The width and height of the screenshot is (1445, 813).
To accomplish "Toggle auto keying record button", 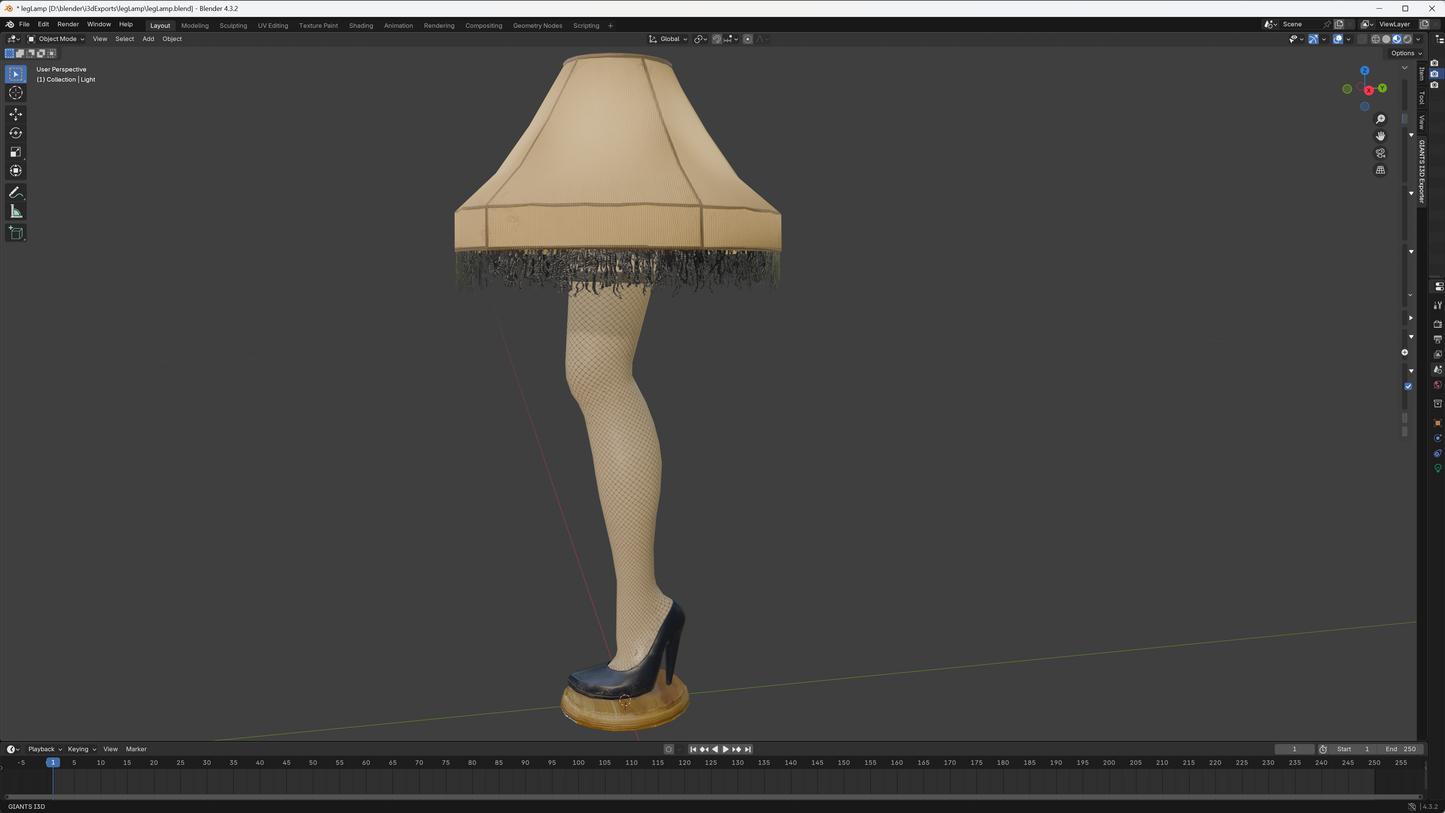I will (x=669, y=749).
